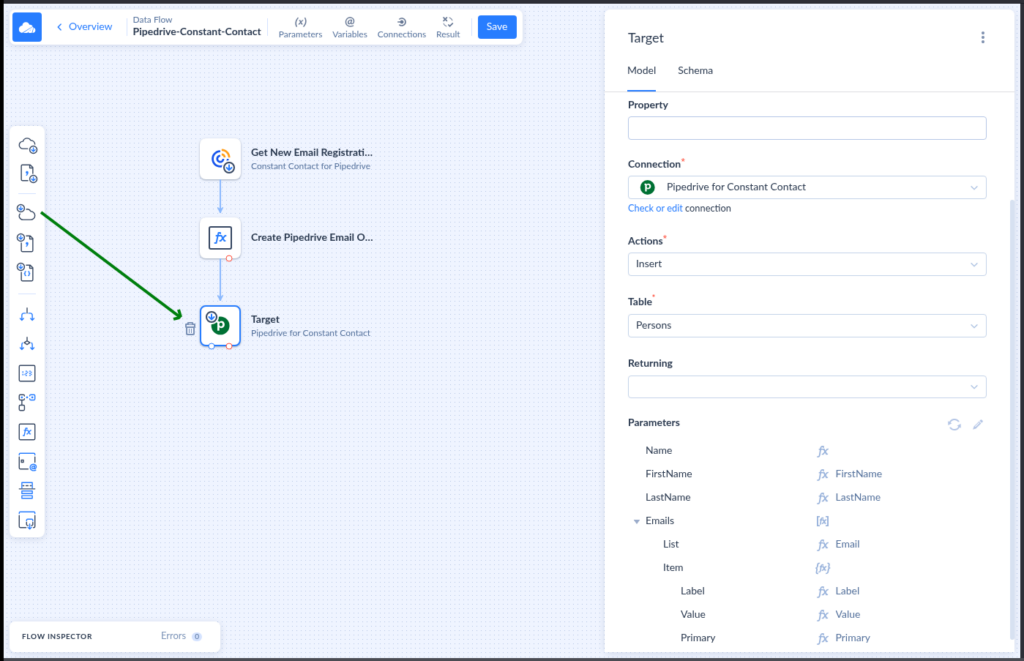Select the bottom sidebar component icon
The width and height of the screenshot is (1024, 661).
point(27,521)
